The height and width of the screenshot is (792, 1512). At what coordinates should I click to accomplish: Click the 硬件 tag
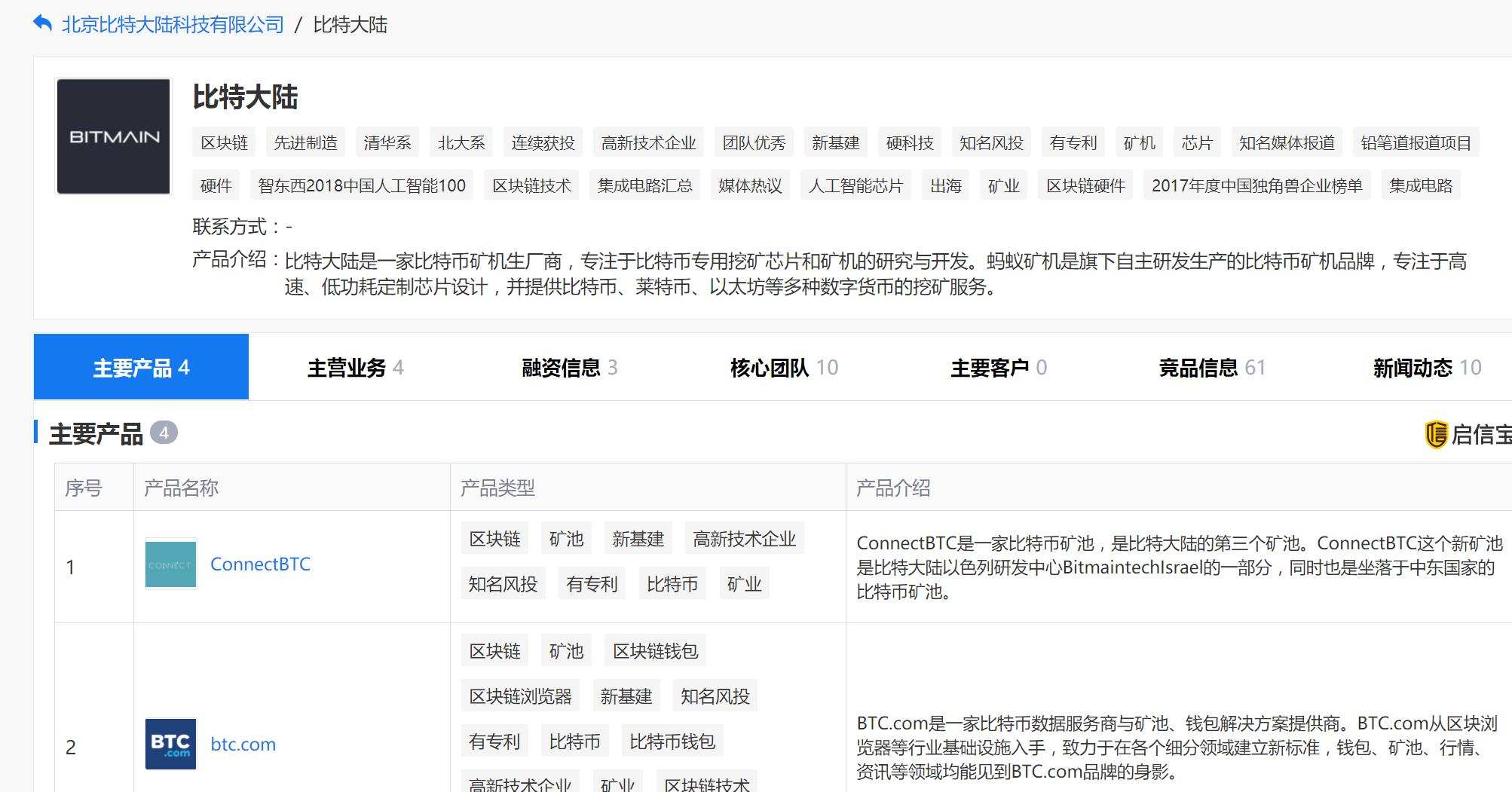[216, 185]
